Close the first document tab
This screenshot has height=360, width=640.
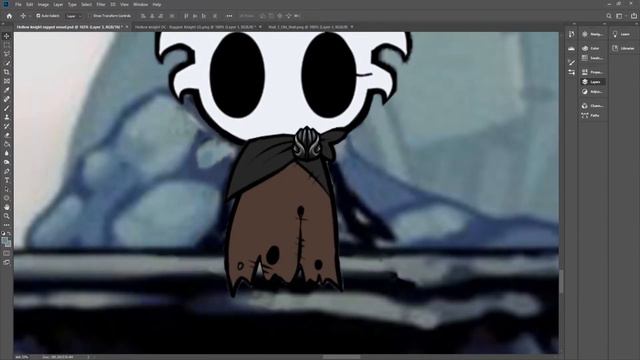(127, 27)
